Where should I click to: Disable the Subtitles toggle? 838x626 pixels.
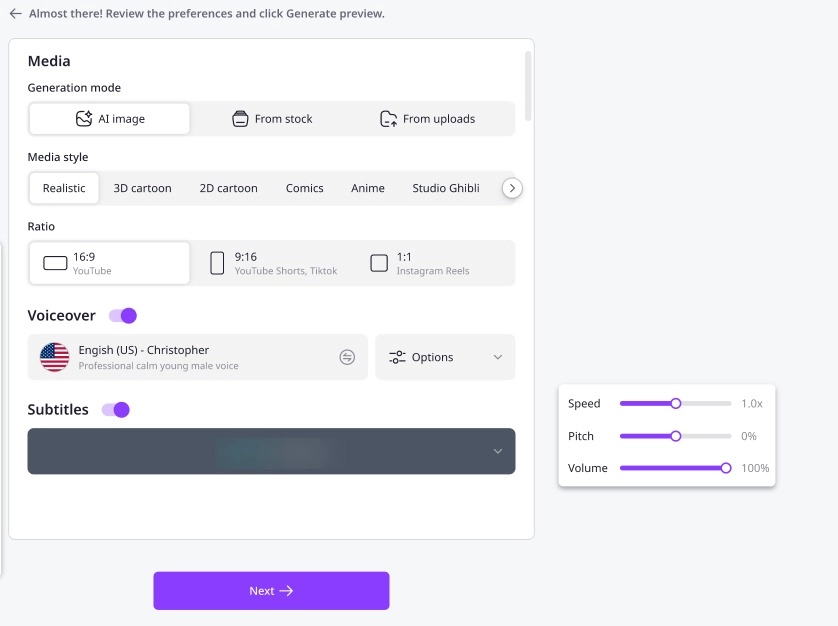pos(116,410)
